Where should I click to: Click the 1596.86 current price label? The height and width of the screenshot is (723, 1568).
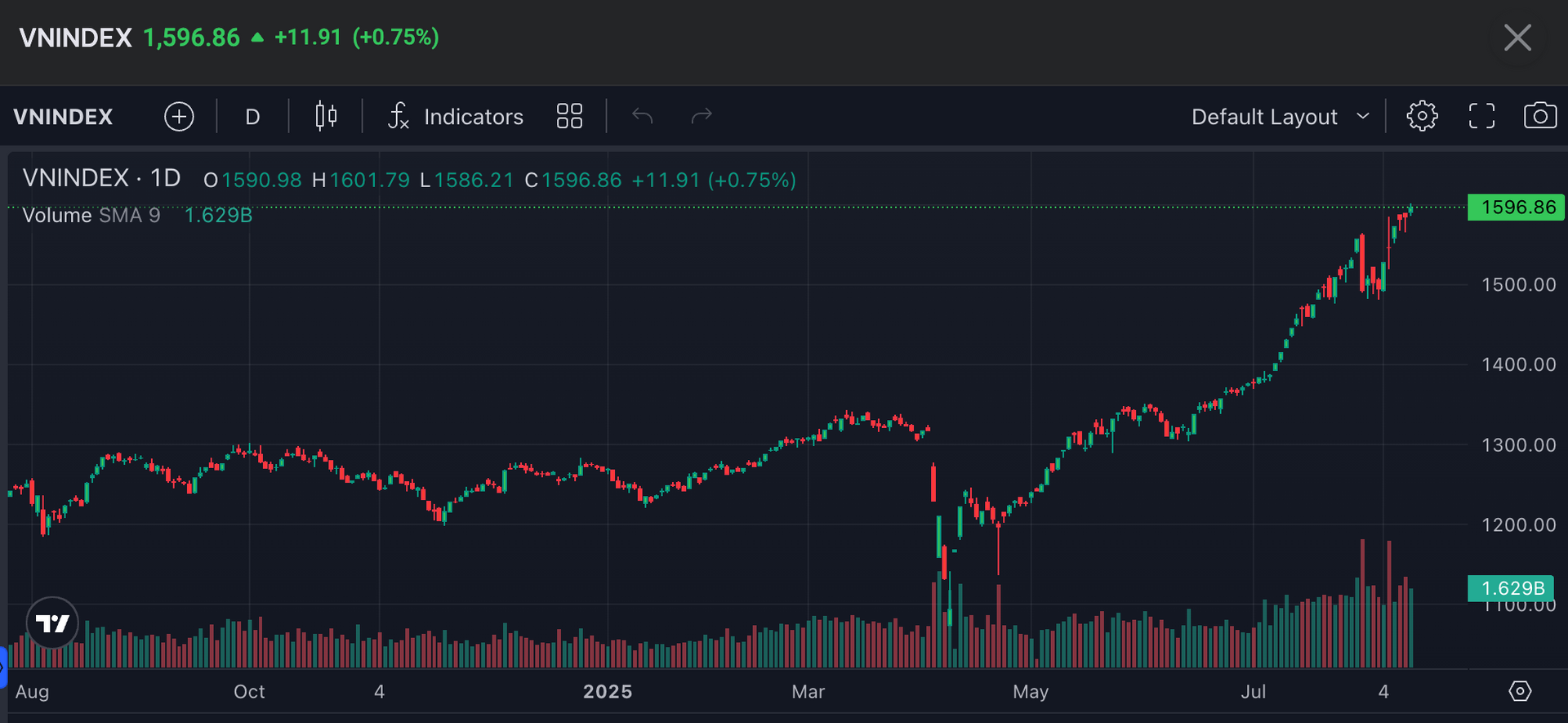click(1516, 208)
